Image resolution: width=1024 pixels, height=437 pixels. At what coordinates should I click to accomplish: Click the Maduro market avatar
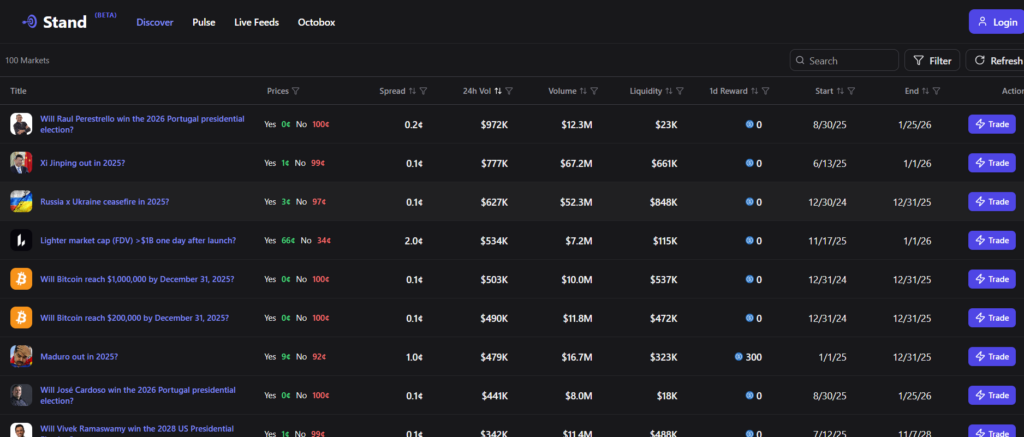(21, 357)
